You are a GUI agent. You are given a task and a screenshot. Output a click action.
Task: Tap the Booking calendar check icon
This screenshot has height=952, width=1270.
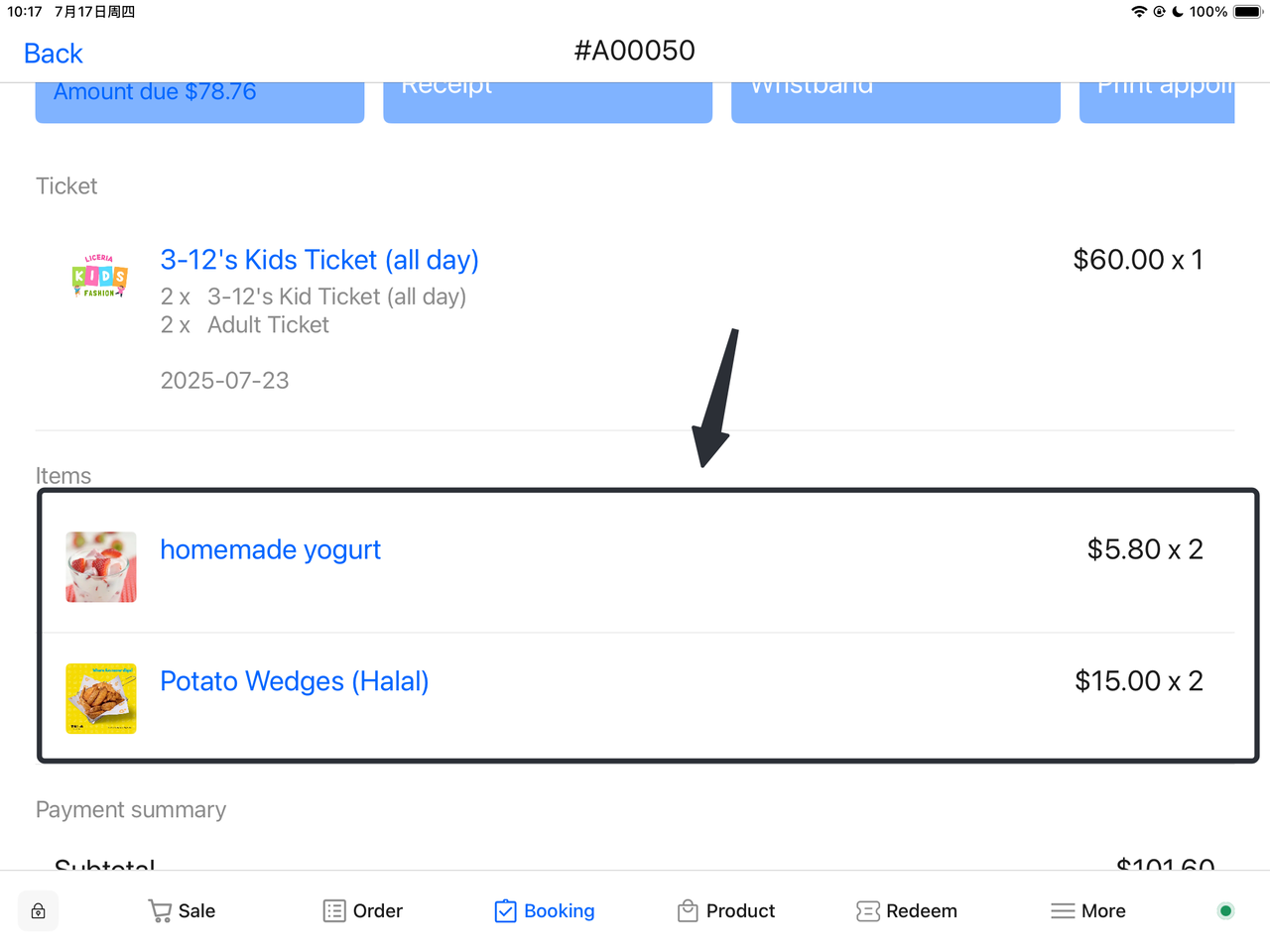pyautogui.click(x=505, y=911)
